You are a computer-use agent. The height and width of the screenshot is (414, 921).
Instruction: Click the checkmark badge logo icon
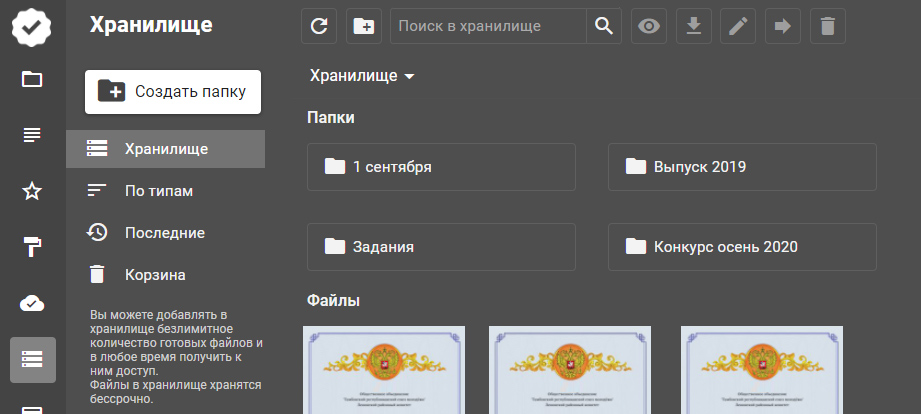(x=32, y=26)
